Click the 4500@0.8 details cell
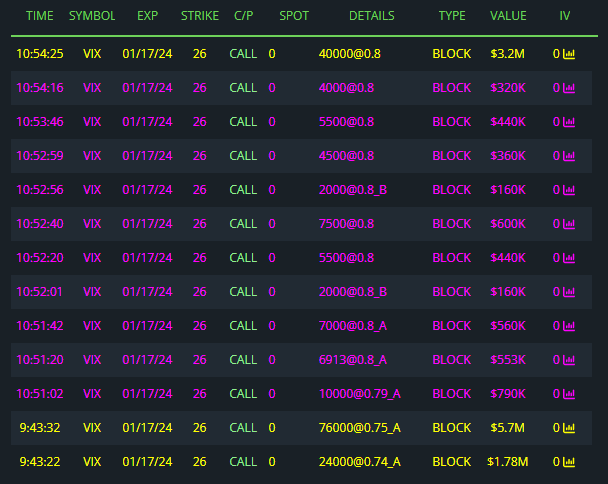This screenshot has width=608, height=484. [346, 156]
